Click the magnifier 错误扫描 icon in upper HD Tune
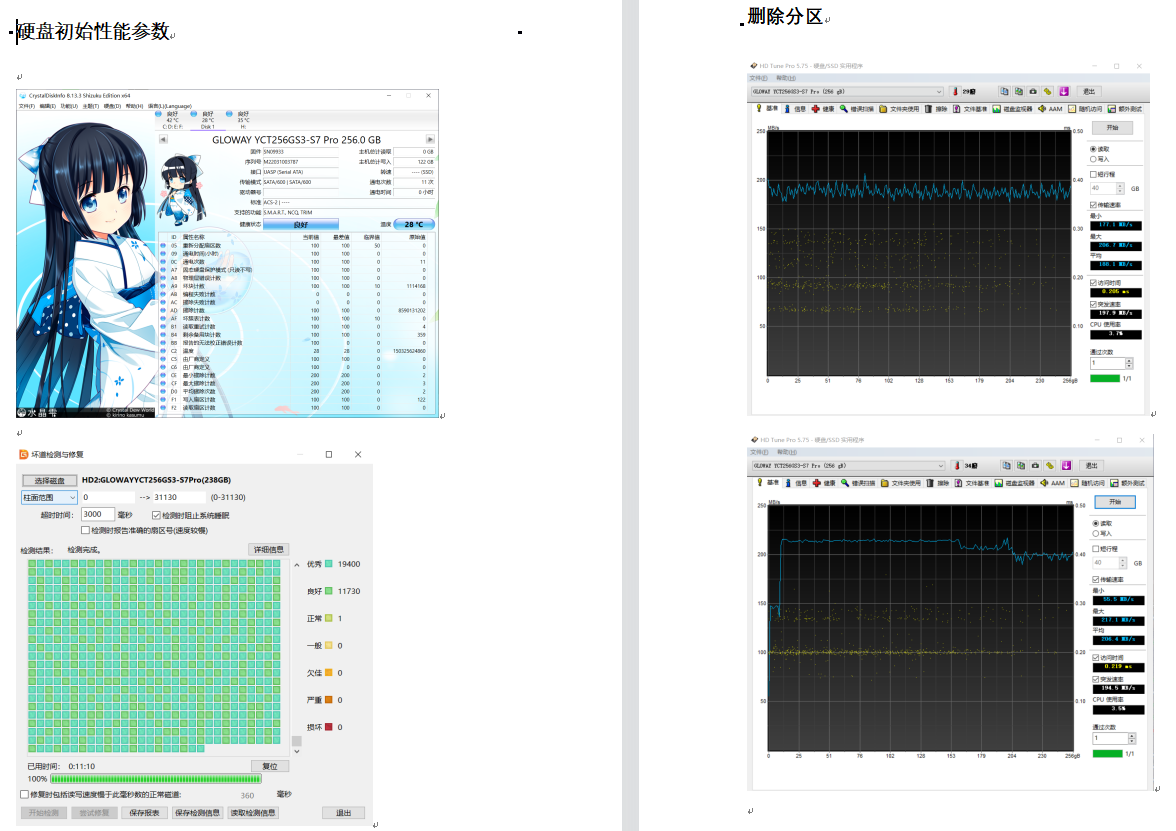 pyautogui.click(x=844, y=109)
